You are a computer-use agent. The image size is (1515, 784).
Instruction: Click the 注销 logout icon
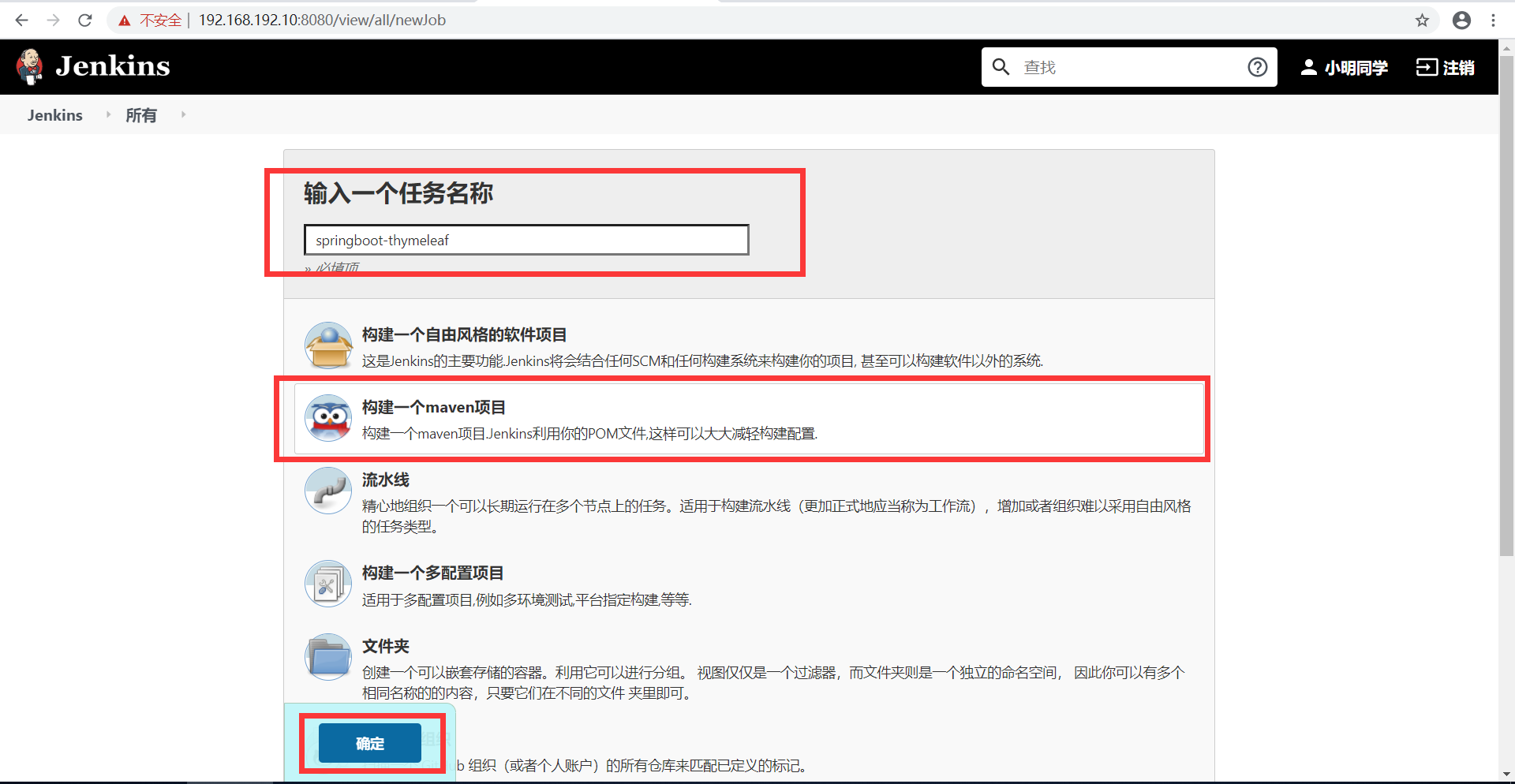coord(1427,67)
